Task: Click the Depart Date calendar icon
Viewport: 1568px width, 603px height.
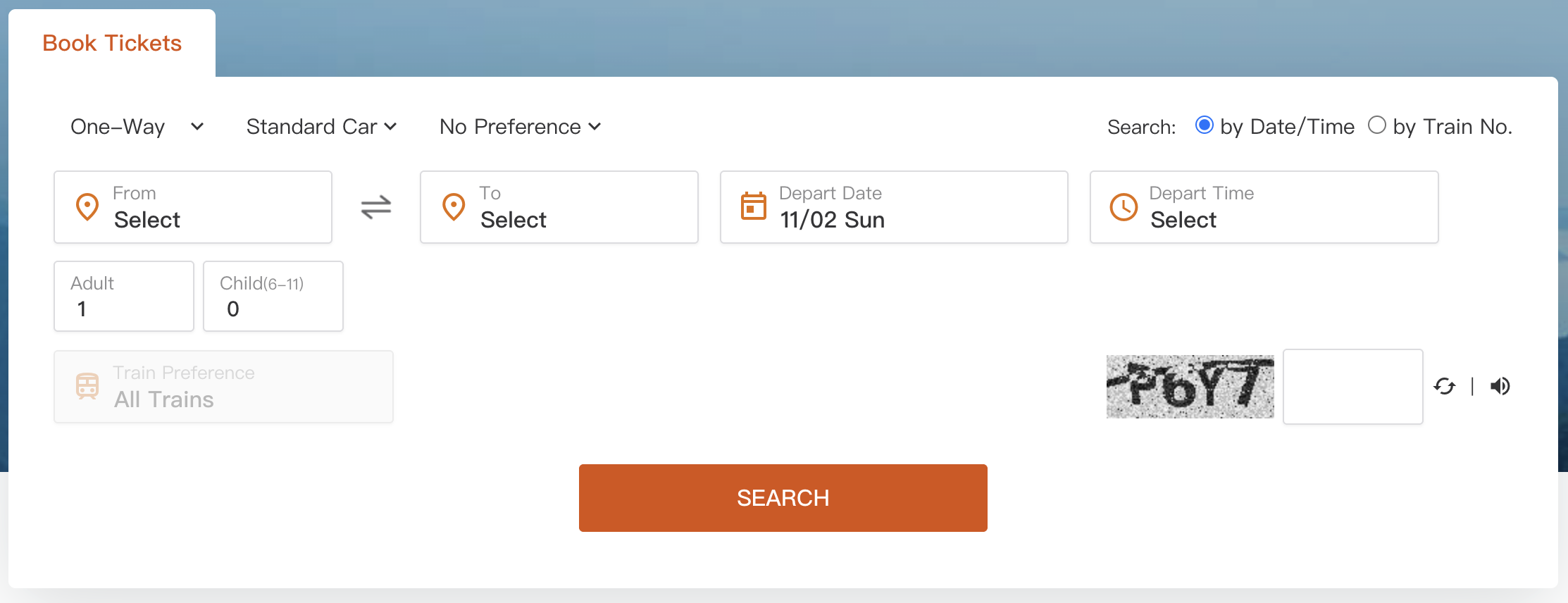Action: [x=753, y=206]
